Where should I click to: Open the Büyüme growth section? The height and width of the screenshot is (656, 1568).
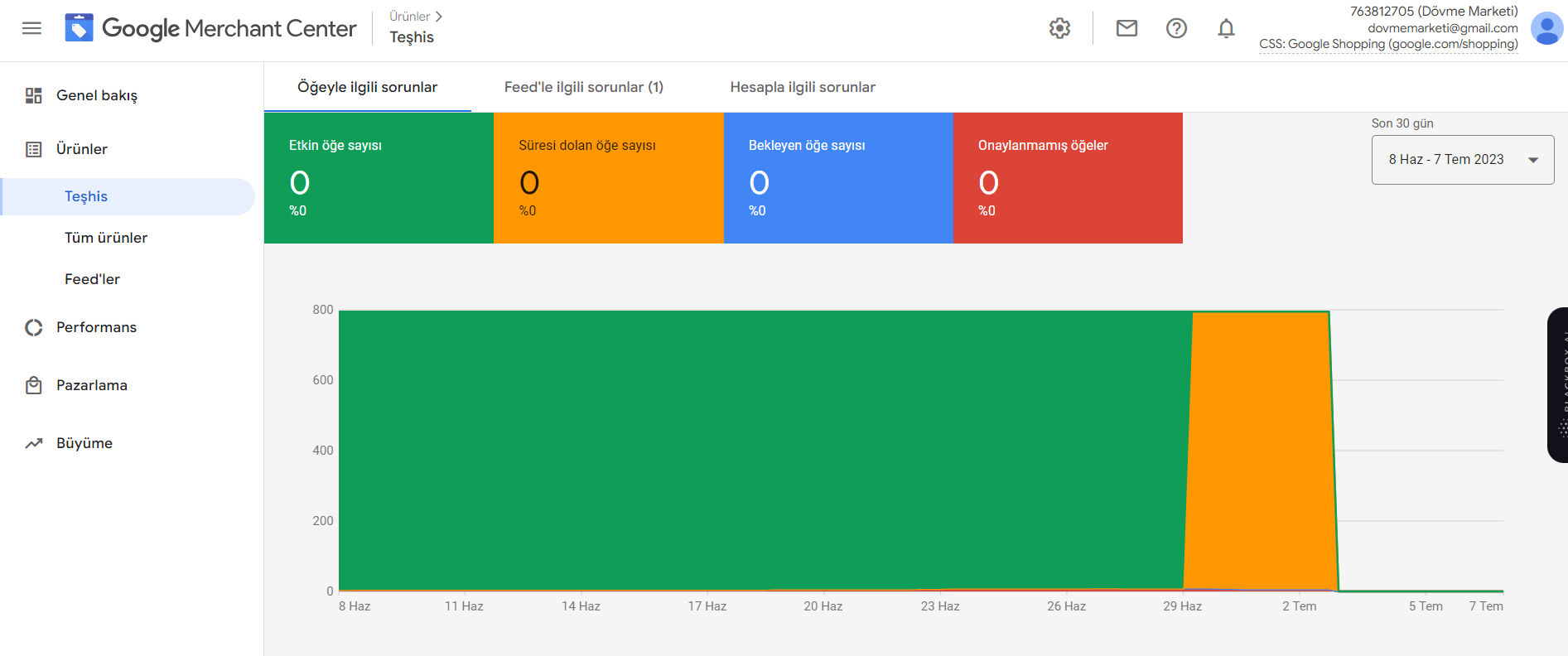(84, 443)
